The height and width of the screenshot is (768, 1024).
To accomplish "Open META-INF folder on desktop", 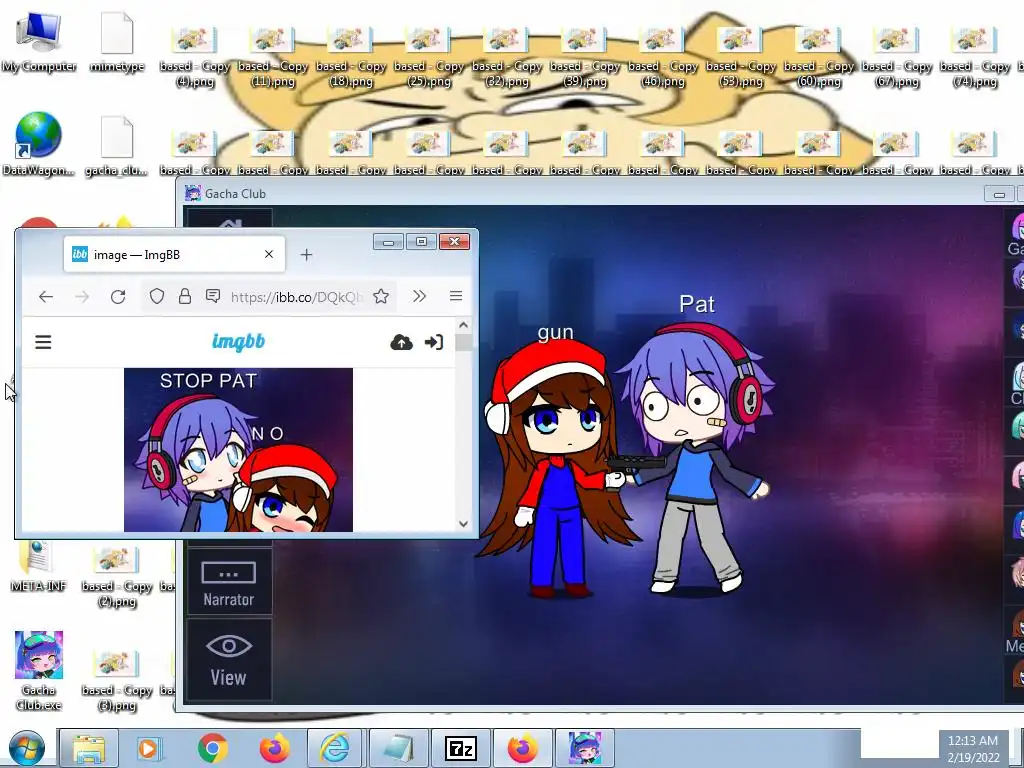I will 38,567.
